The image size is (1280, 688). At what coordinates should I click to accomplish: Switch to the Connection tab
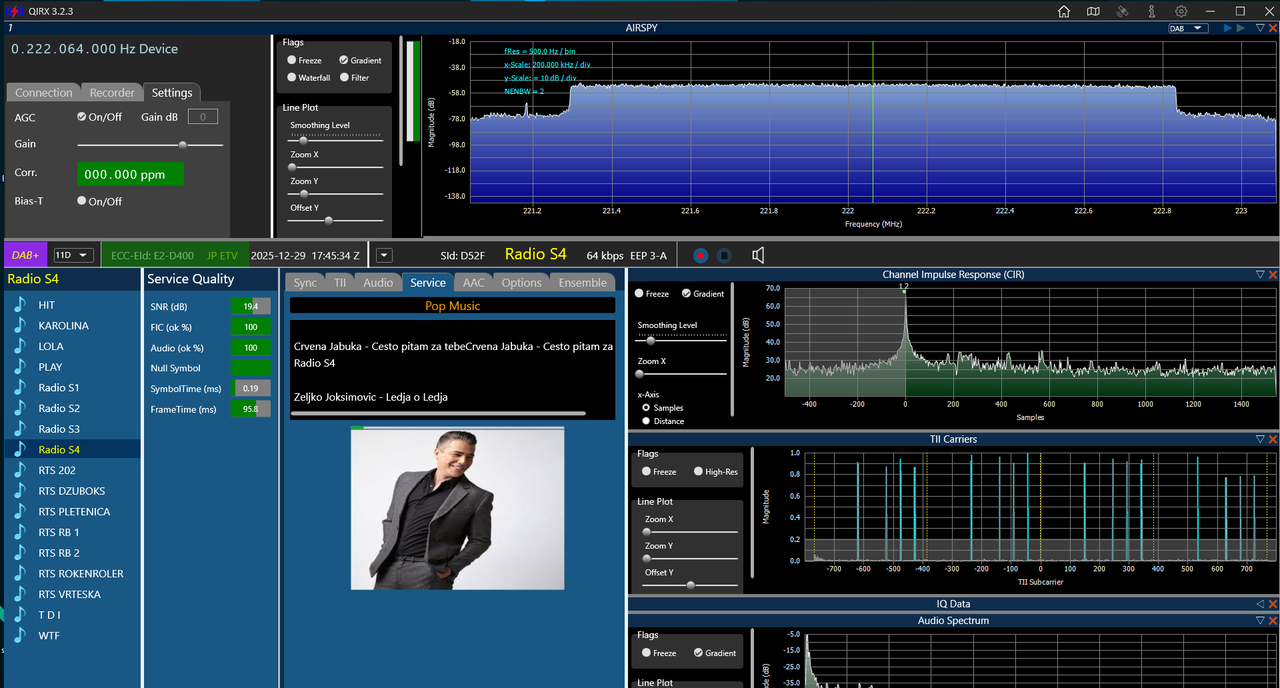(43, 92)
